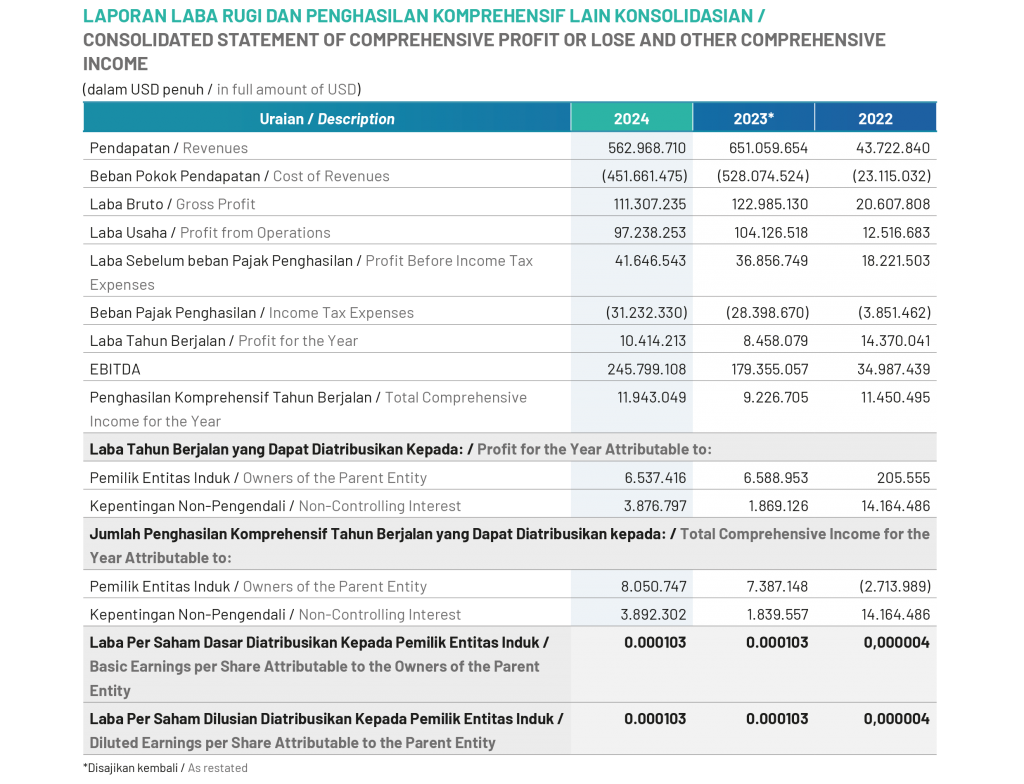
Task: Click the negative 2022 value (2.713.989)
Action: pos(893,587)
